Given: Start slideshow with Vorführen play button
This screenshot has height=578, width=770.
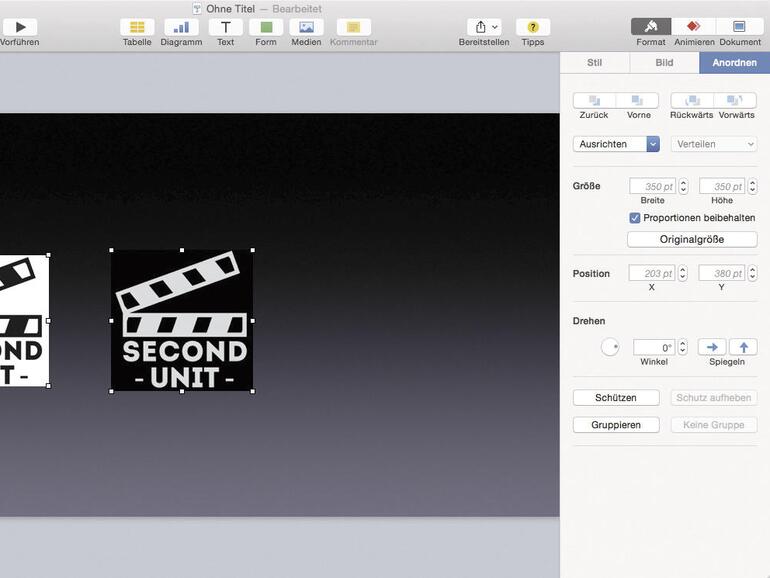Looking at the screenshot, I should click(20, 27).
